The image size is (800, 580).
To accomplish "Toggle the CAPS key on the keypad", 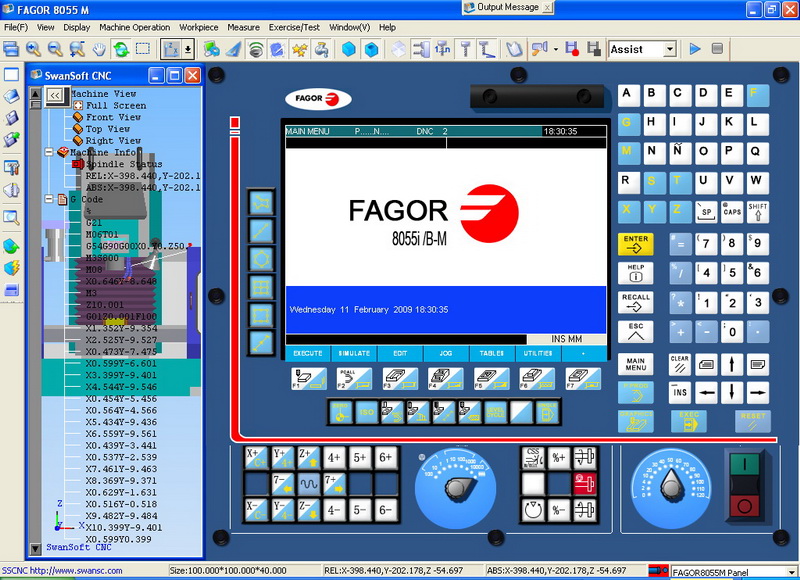I will tap(732, 212).
